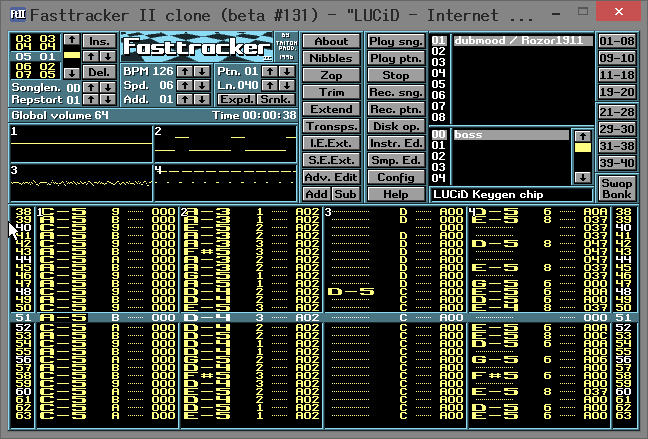Click the Swap Bank button
The width and height of the screenshot is (648, 439).
coord(616,189)
